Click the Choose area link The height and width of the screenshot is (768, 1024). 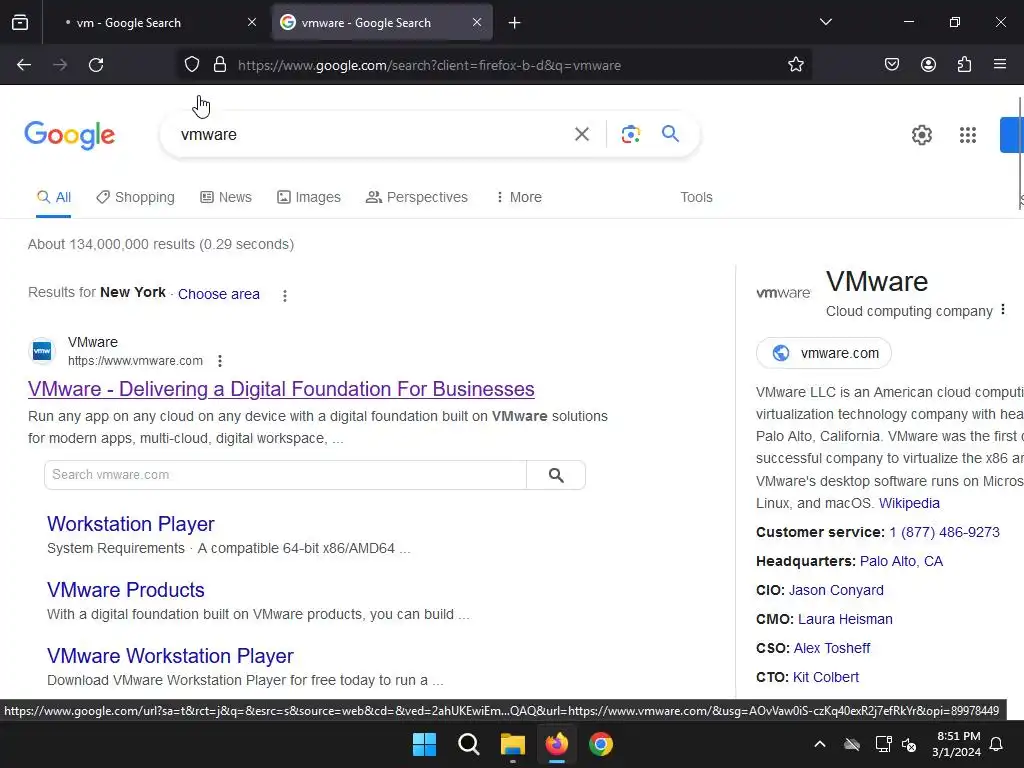[219, 295]
